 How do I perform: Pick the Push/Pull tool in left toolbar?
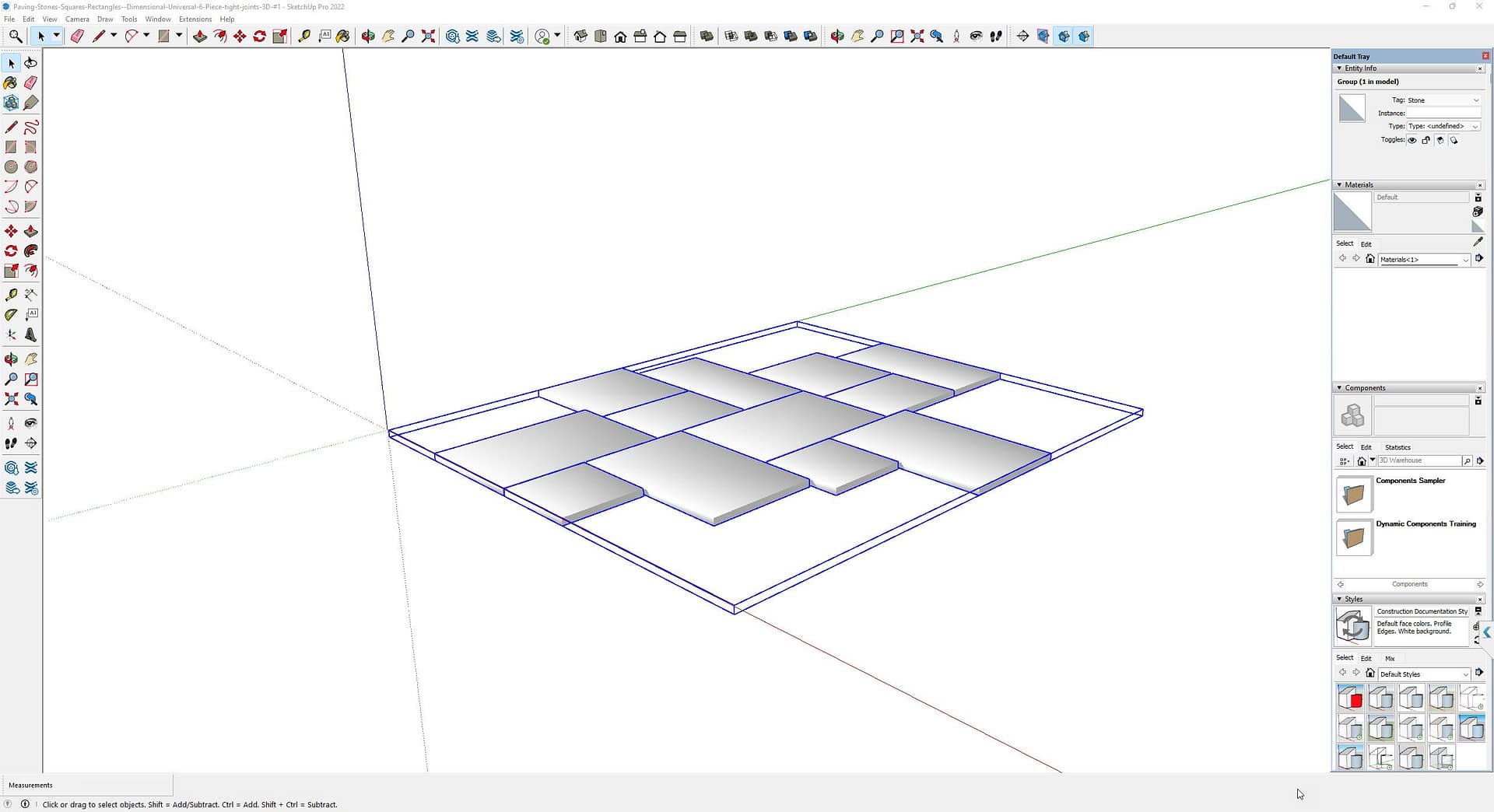point(31,232)
